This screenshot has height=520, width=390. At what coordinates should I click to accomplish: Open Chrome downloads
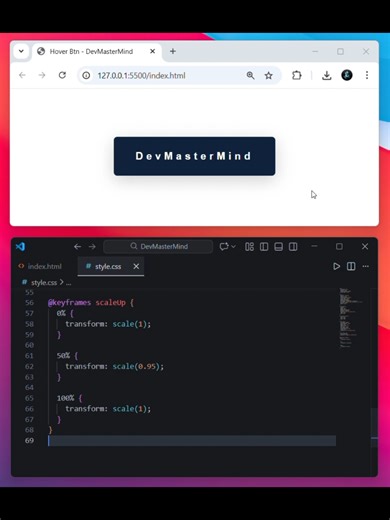[327, 76]
